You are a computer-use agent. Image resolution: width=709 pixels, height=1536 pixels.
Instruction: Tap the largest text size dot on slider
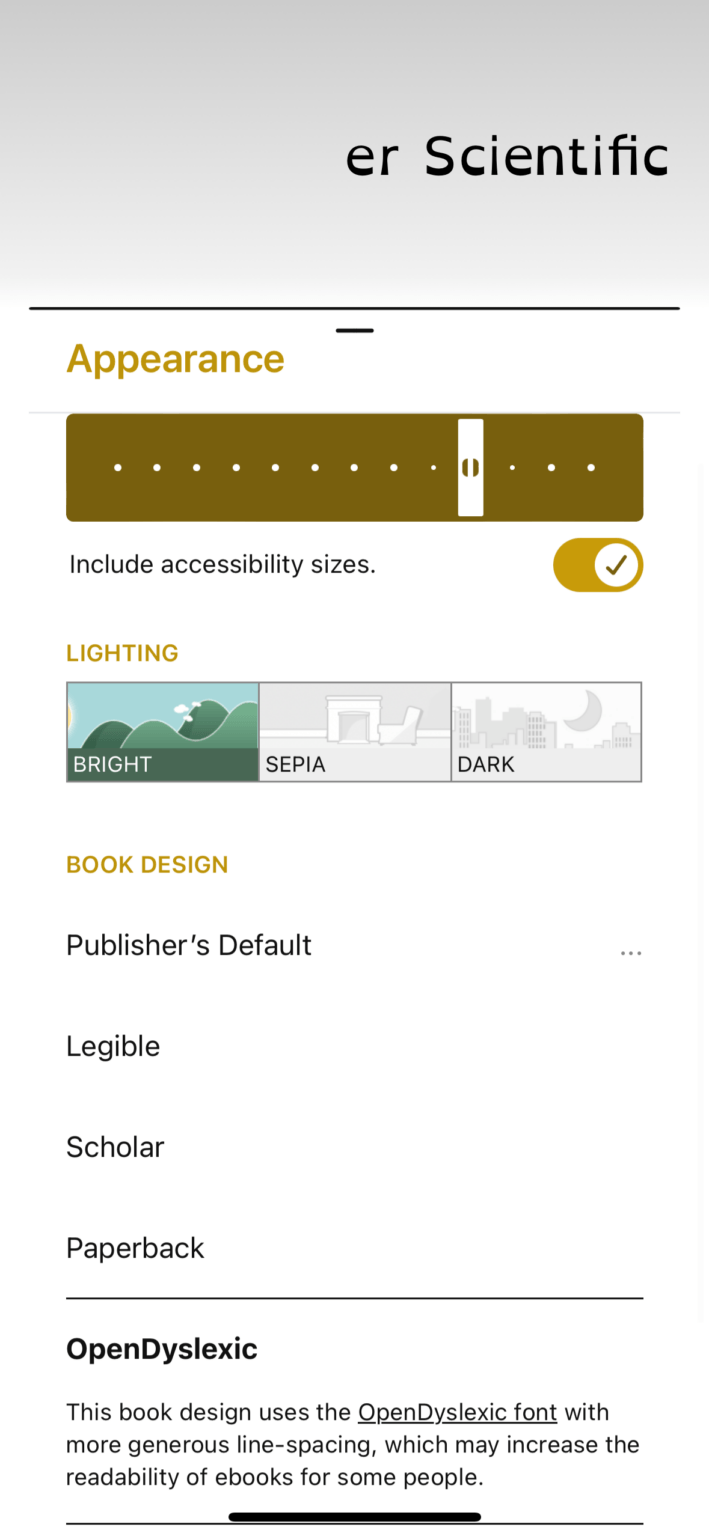coord(591,466)
